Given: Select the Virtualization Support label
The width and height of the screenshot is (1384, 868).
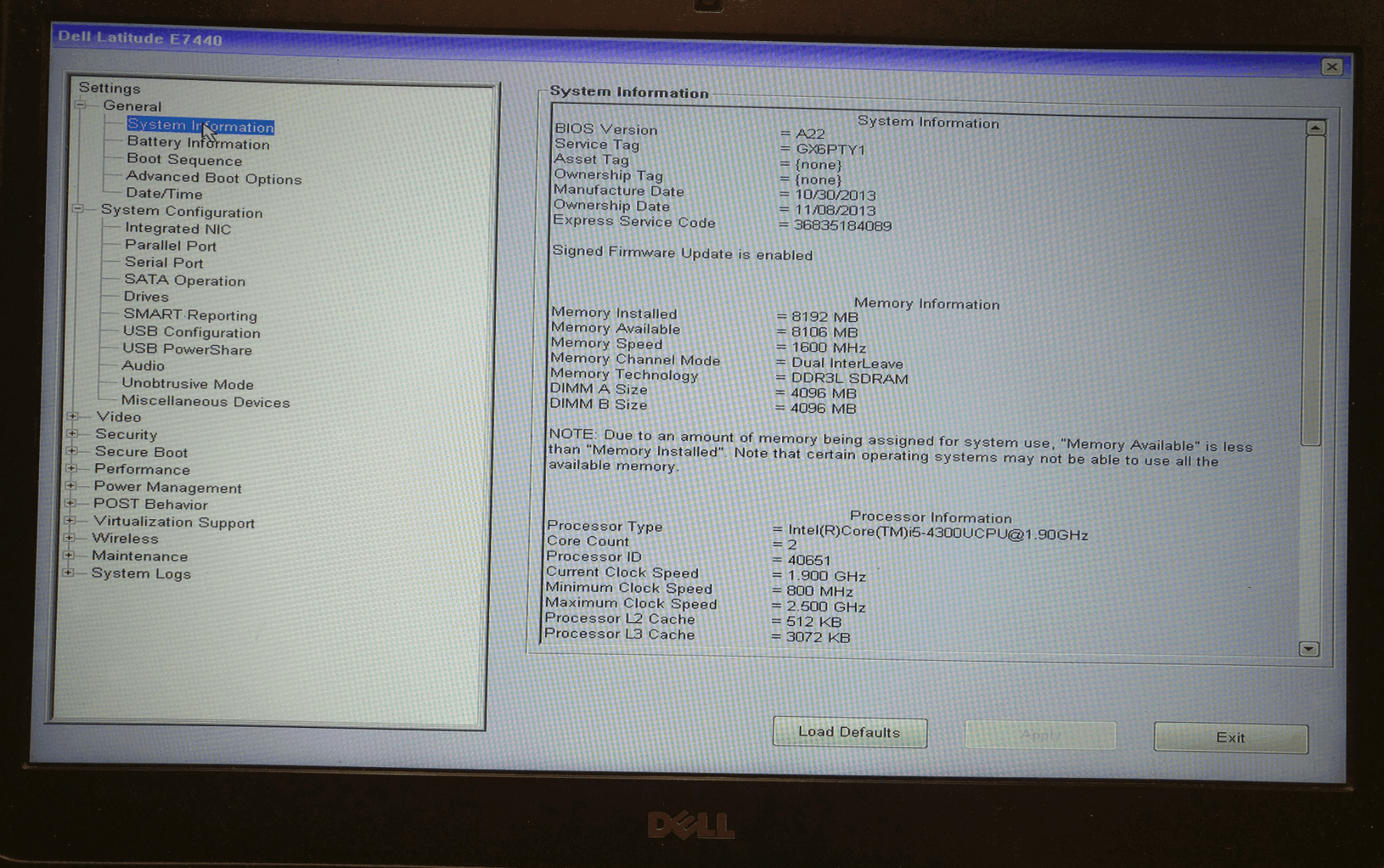Looking at the screenshot, I should click(174, 522).
